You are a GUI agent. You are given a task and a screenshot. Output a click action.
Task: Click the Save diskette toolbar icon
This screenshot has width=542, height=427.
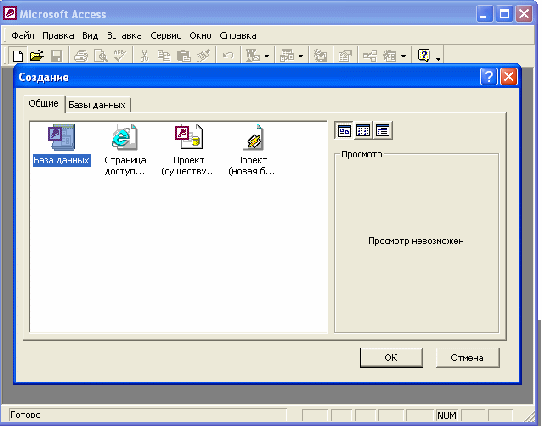[x=56, y=56]
